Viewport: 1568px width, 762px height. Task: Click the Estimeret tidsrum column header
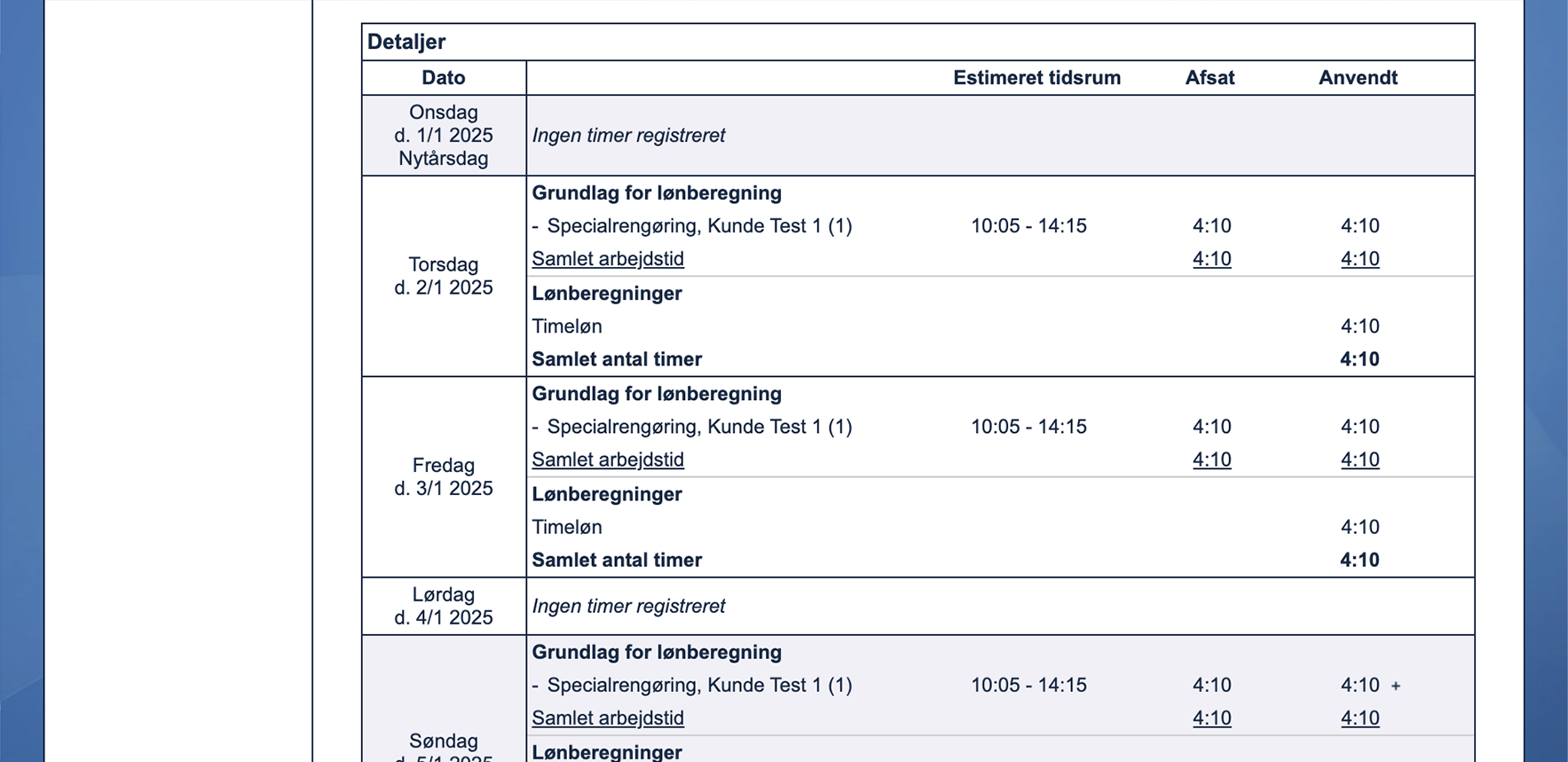[x=1036, y=78]
